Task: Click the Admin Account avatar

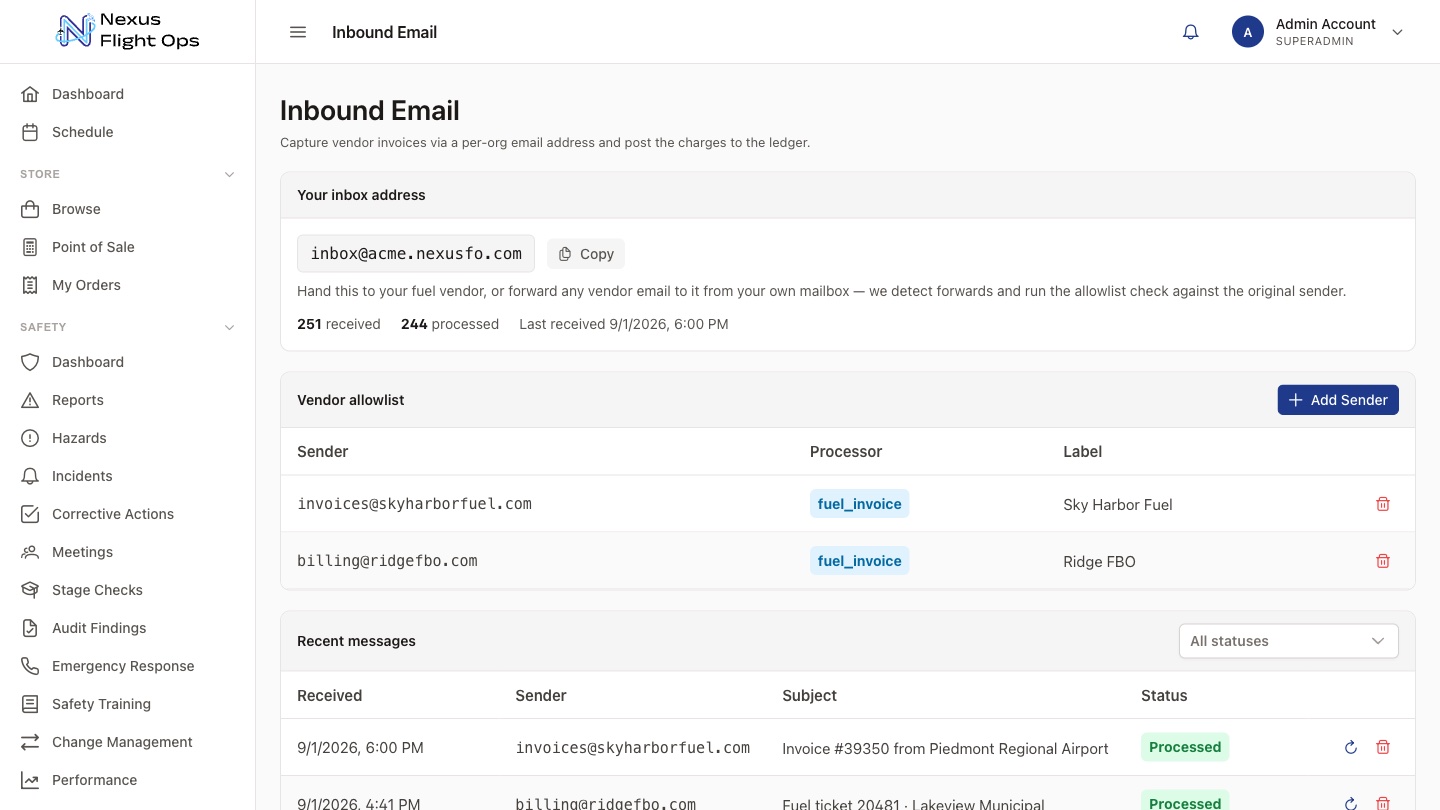Action: (1247, 32)
